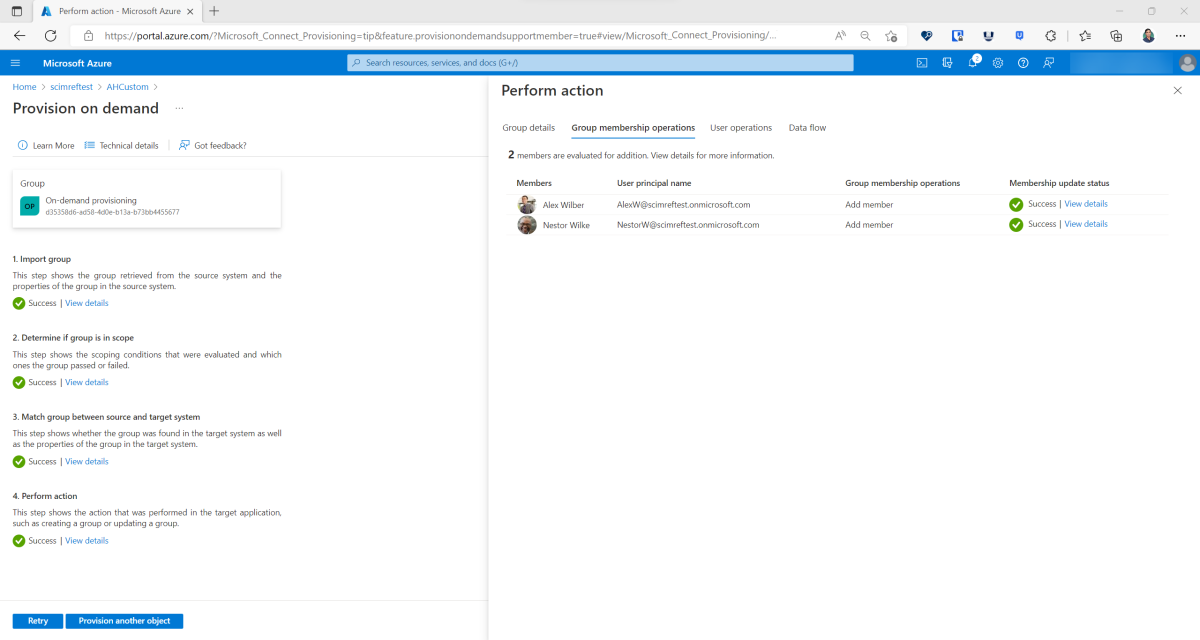Image resolution: width=1200 pixels, height=640 pixels.
Task: Click the Azure search resources box
Action: click(600, 63)
